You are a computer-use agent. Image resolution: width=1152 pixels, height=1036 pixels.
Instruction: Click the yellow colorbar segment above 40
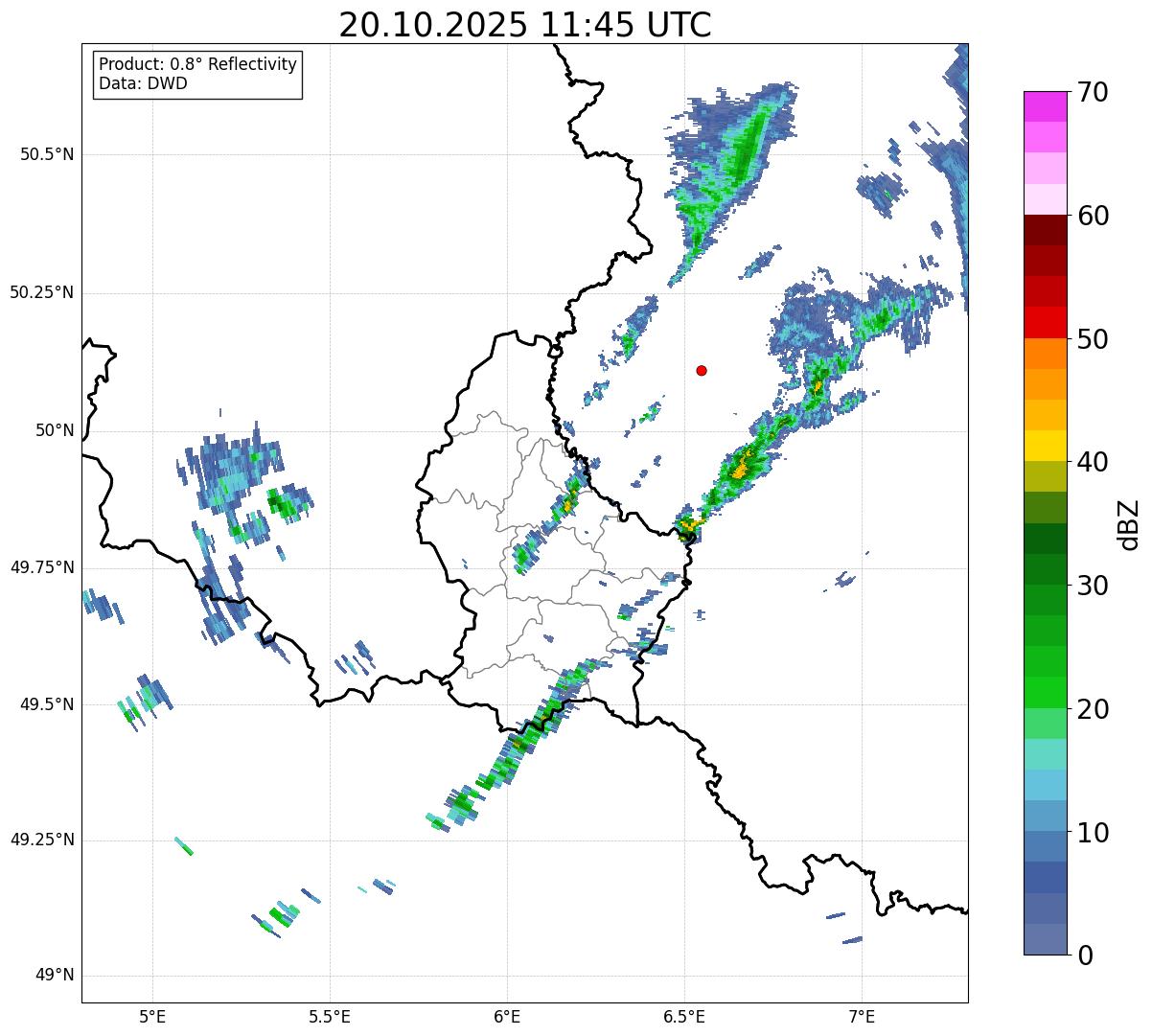(1046, 446)
